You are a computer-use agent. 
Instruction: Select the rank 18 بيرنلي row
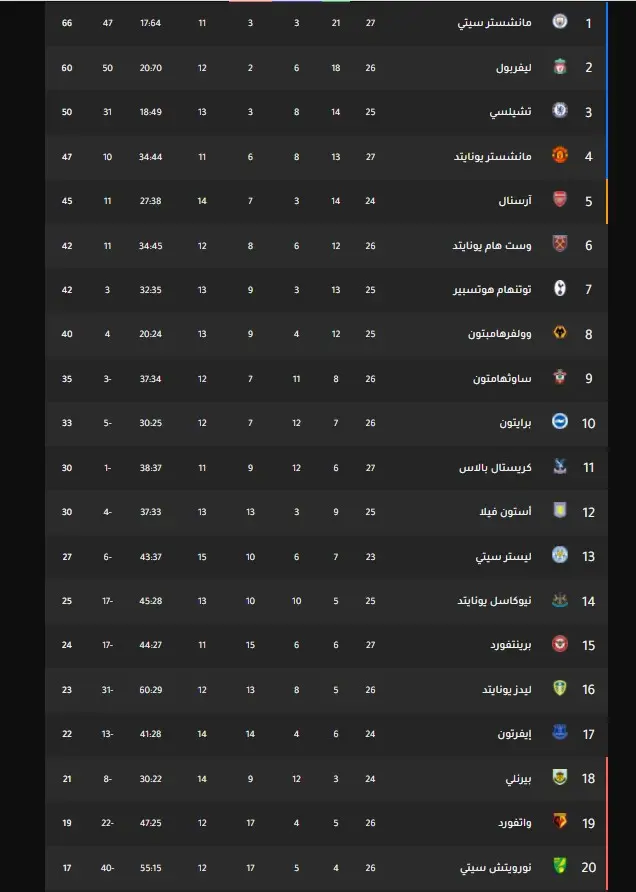[x=326, y=779]
